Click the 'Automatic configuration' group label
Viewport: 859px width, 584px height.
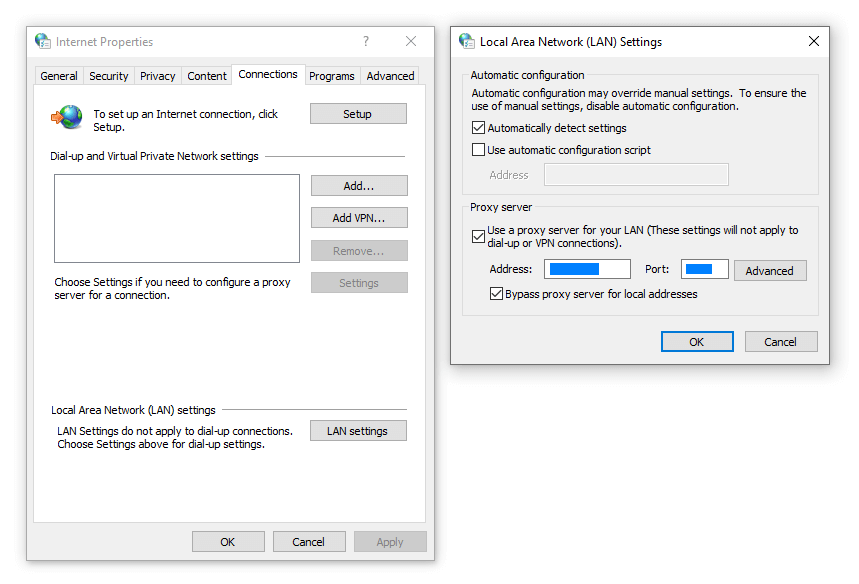click(x=527, y=75)
